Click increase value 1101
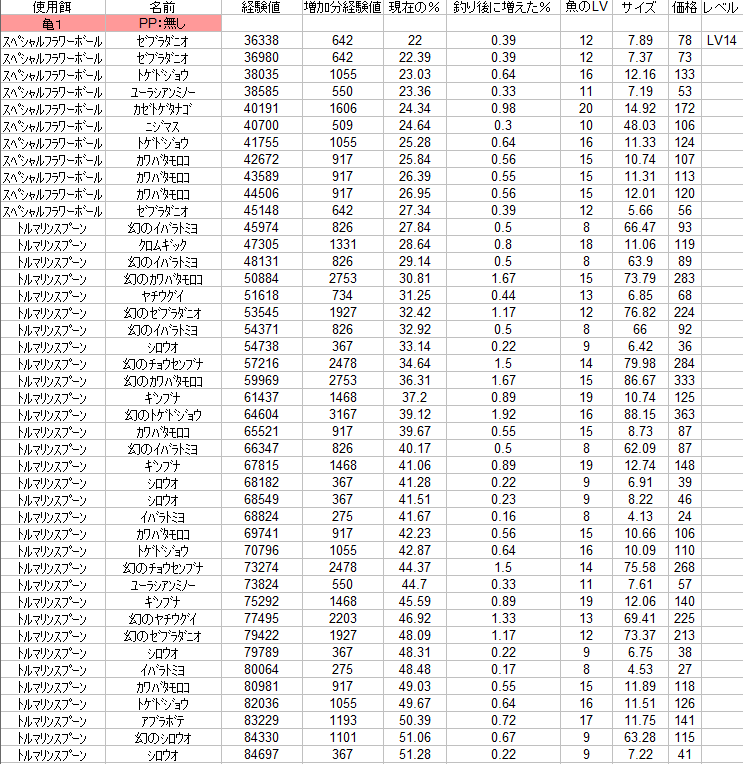This screenshot has height=764, width=743. click(343, 738)
